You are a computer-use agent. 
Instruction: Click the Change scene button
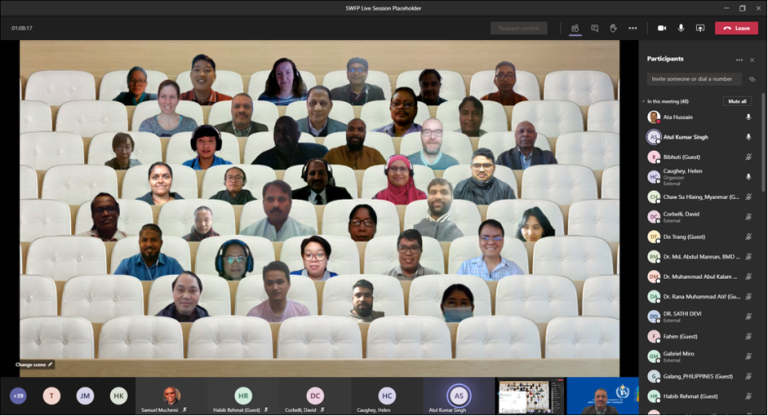pyautogui.click(x=34, y=365)
